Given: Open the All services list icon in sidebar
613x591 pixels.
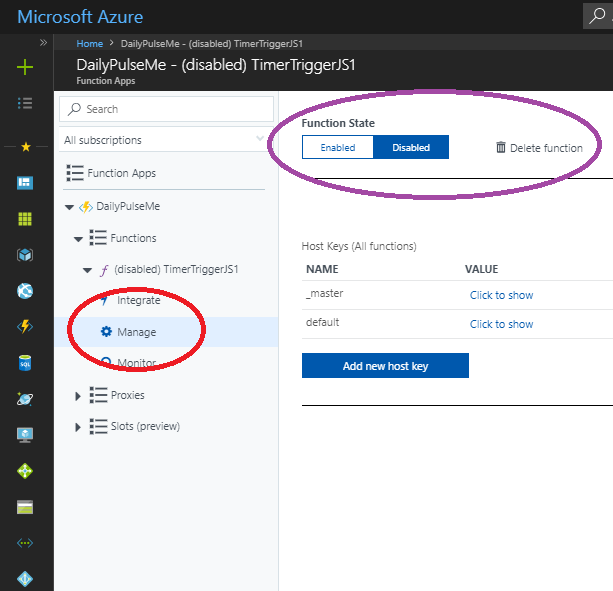Looking at the screenshot, I should [25, 103].
